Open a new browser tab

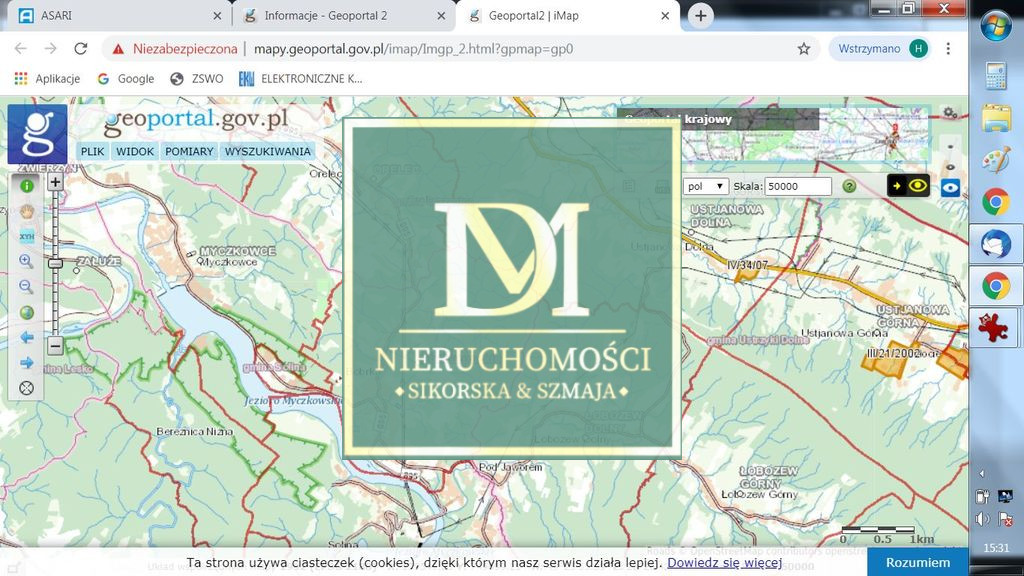click(x=700, y=16)
